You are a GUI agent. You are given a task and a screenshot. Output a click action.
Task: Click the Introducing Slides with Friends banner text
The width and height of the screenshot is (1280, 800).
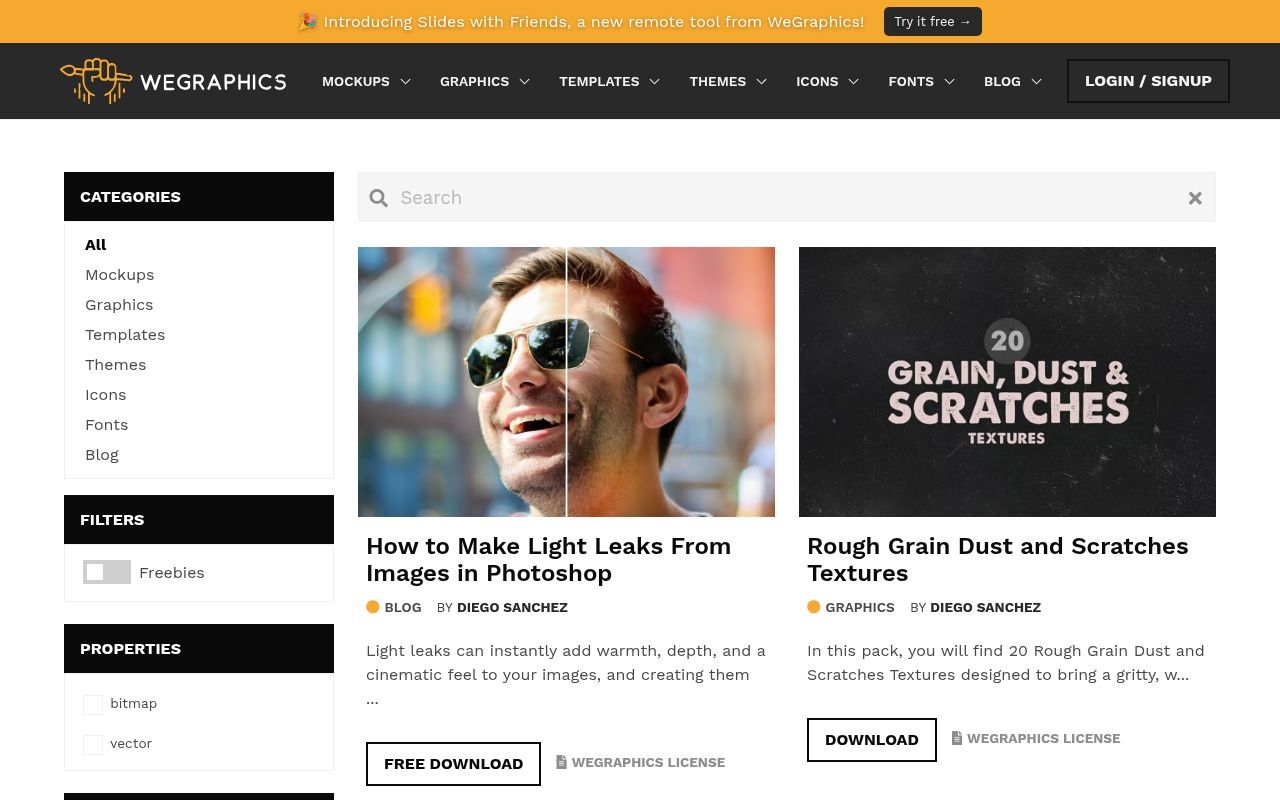pos(594,21)
